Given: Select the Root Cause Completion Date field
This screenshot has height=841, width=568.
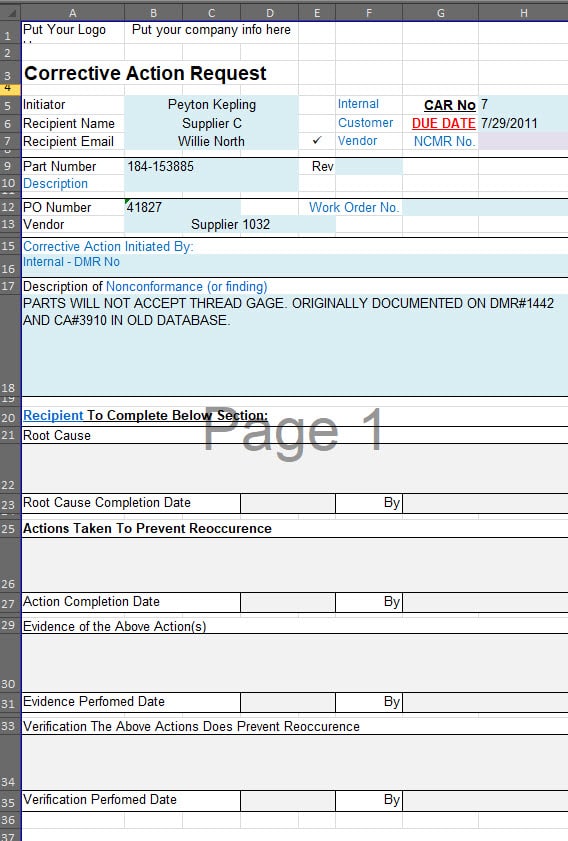Looking at the screenshot, I should coord(288,503).
